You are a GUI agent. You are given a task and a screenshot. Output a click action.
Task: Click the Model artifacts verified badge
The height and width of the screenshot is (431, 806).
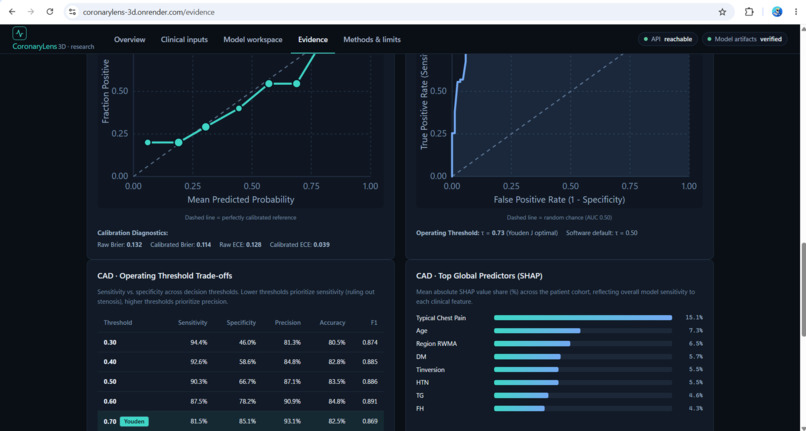pos(745,39)
